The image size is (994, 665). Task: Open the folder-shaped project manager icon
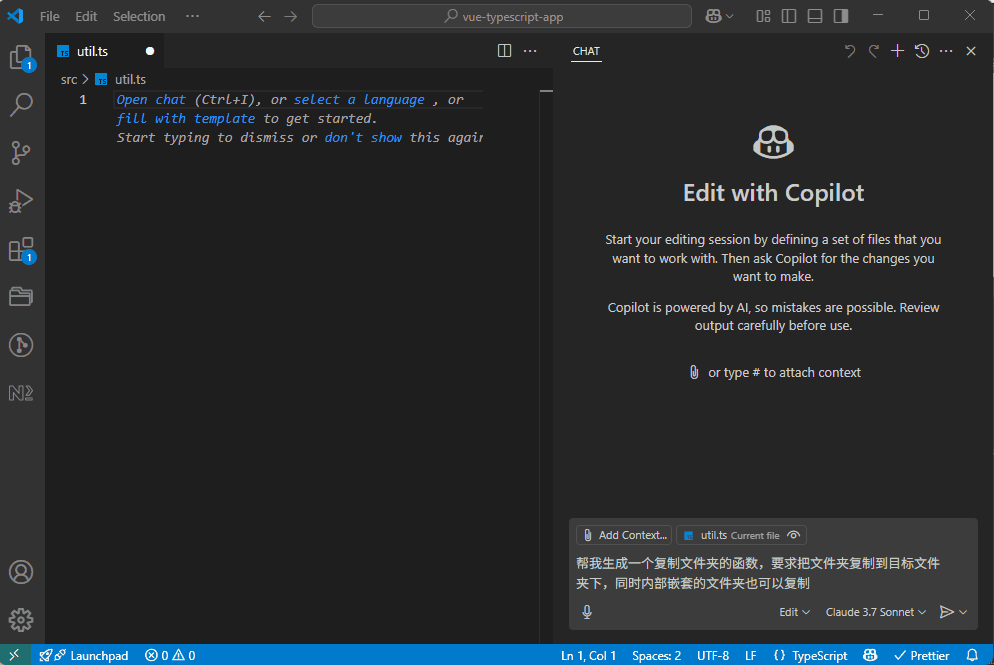pos(22,297)
